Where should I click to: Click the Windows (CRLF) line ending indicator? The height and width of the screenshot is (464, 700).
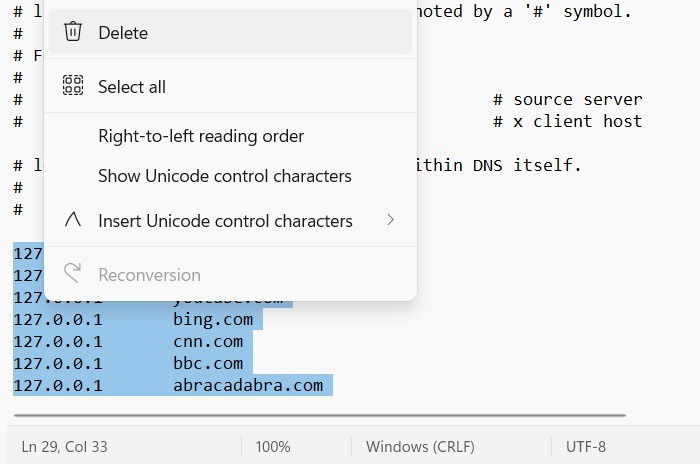(x=420, y=447)
